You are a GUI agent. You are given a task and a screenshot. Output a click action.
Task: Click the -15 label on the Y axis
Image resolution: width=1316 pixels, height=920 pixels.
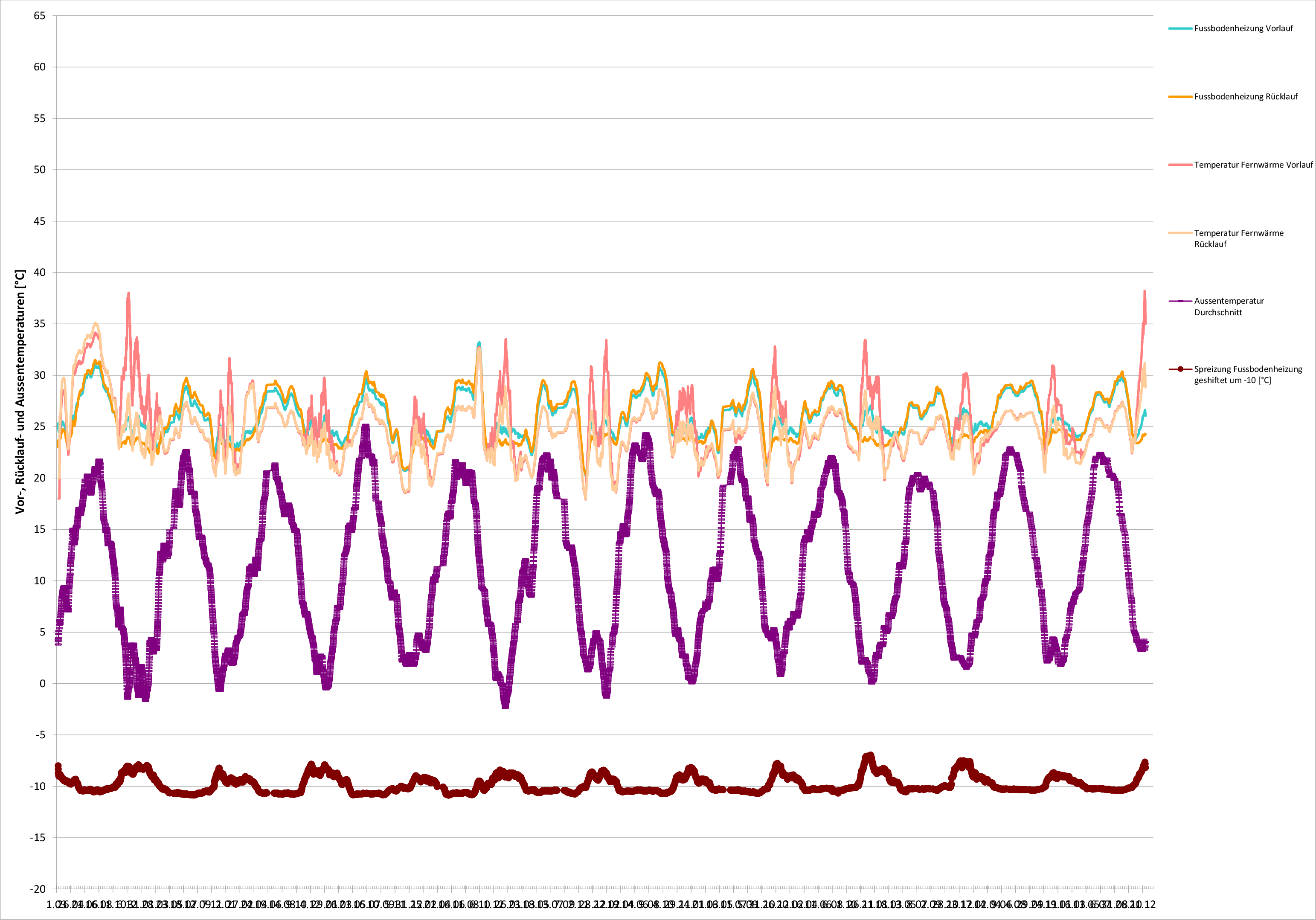(x=38, y=837)
